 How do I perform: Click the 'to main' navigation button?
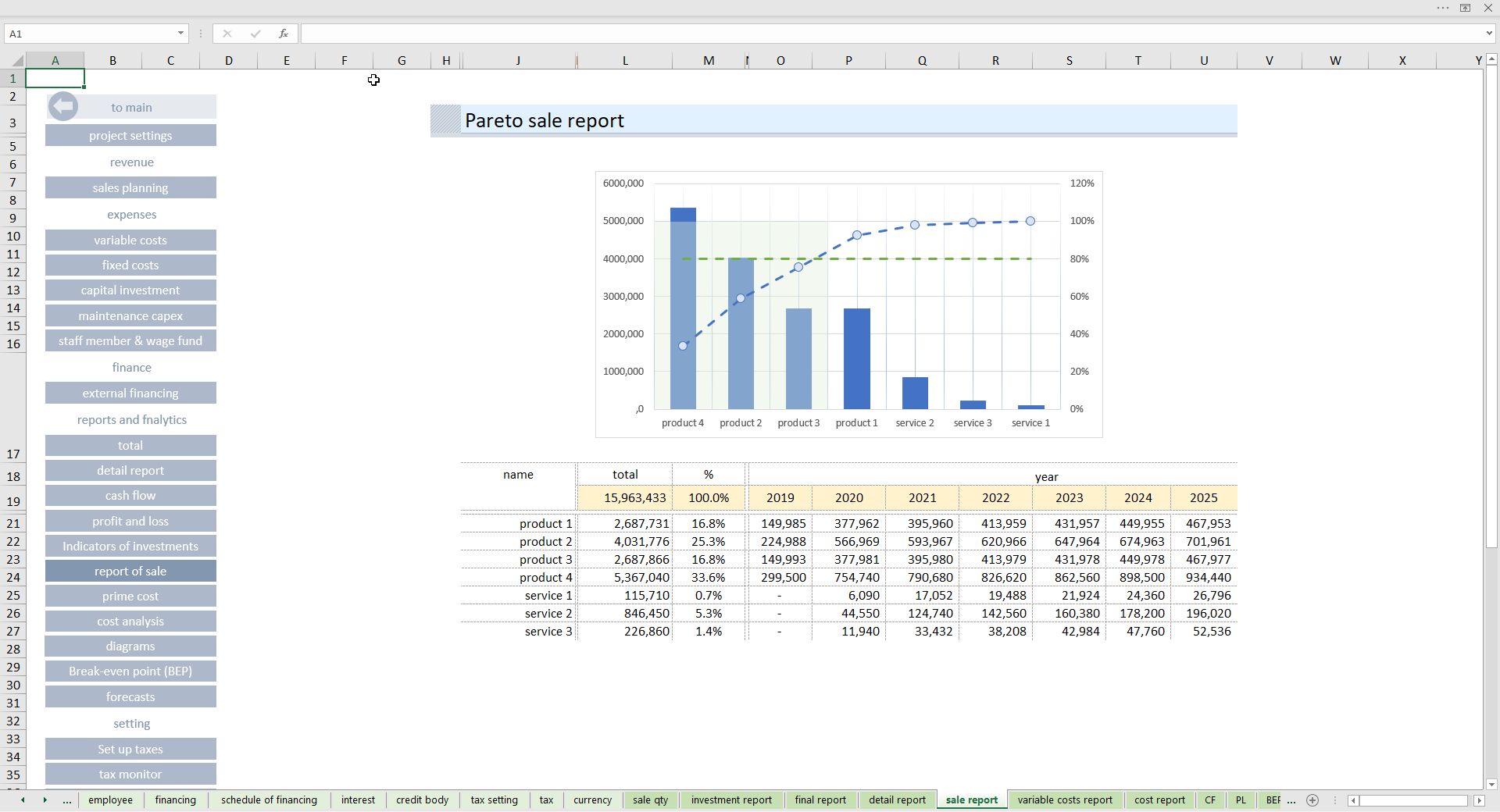point(131,107)
